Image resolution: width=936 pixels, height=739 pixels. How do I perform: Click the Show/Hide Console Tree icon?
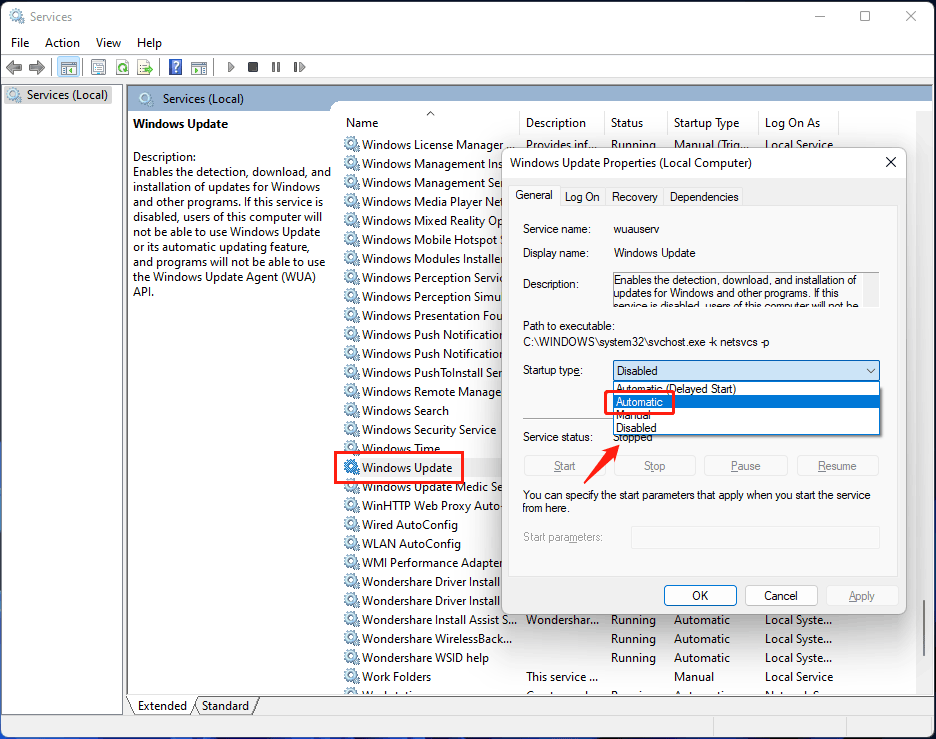[68, 67]
